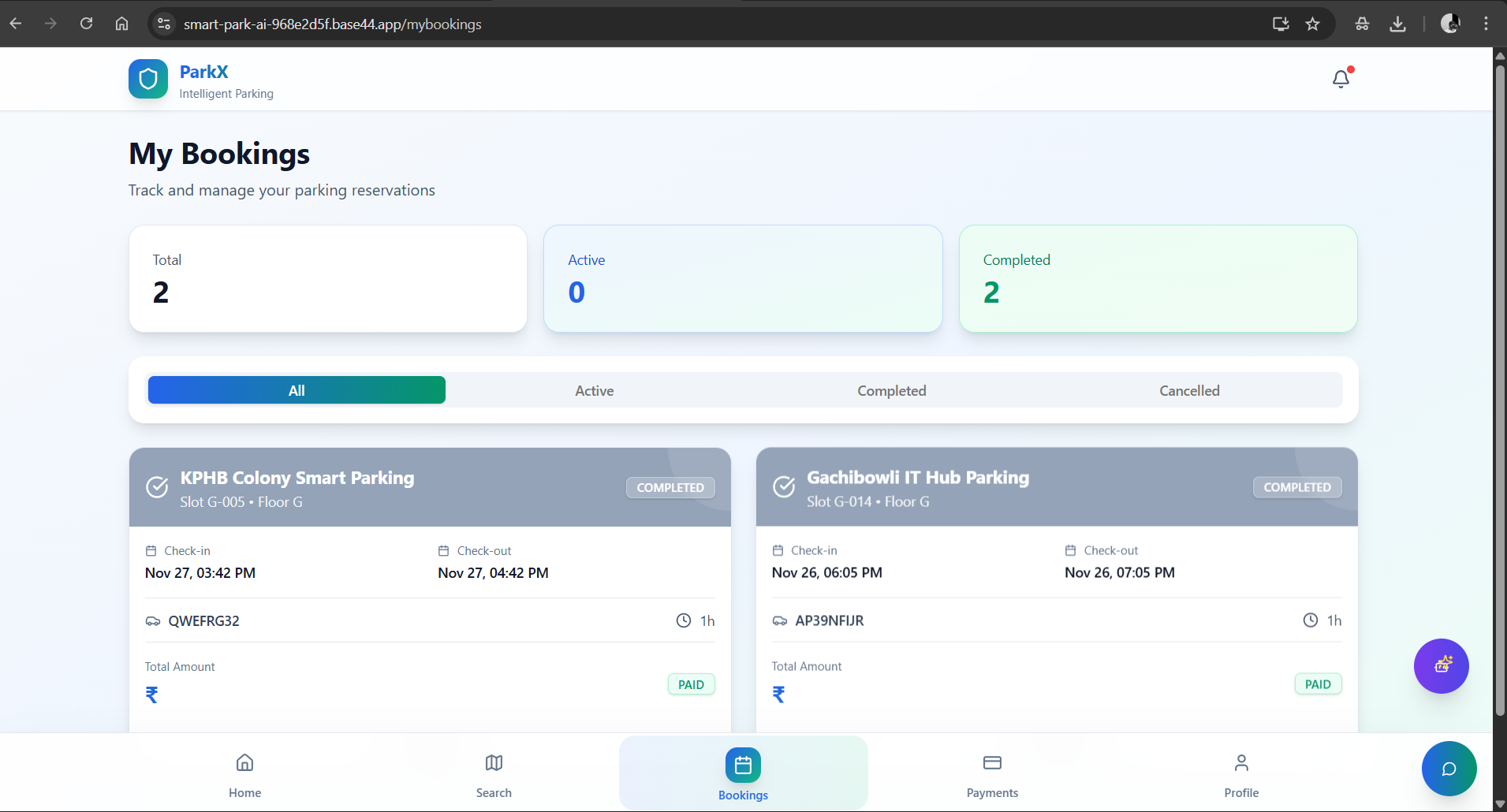The image size is (1507, 812).
Task: Click car icon beside AP39NFIJR
Action: [780, 620]
